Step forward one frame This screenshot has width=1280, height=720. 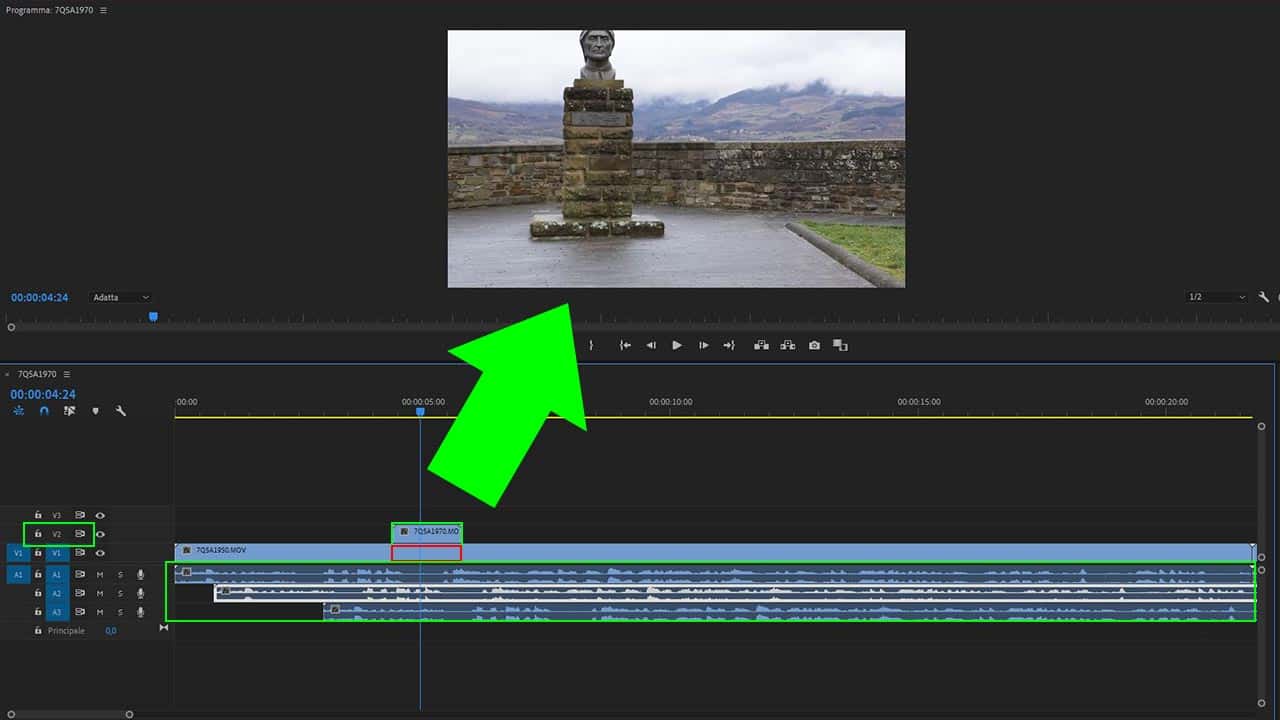703,345
